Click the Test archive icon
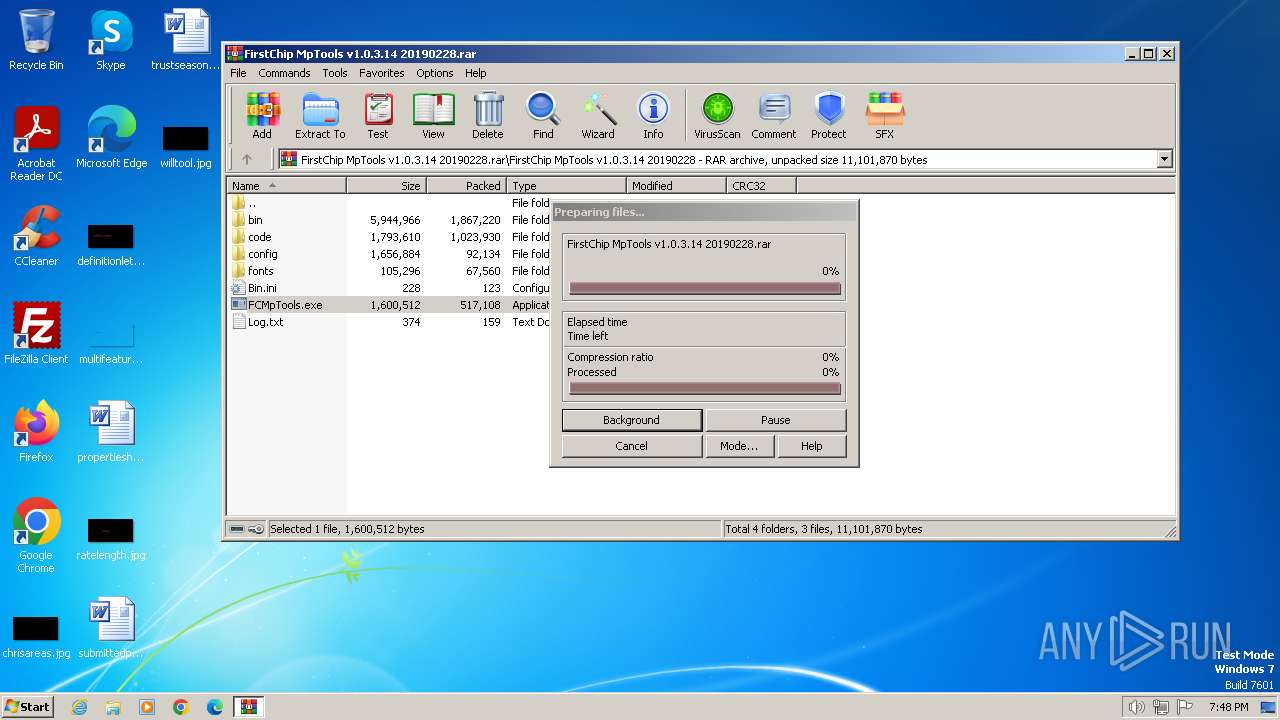This screenshot has width=1280, height=720. (378, 116)
